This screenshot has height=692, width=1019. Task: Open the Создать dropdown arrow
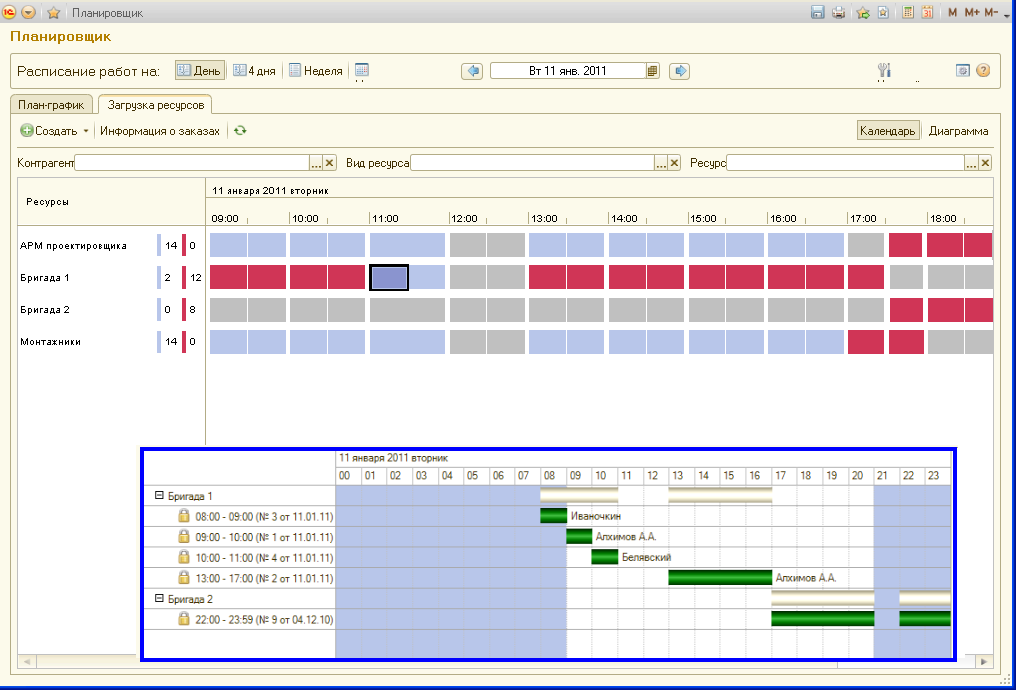coord(86,131)
